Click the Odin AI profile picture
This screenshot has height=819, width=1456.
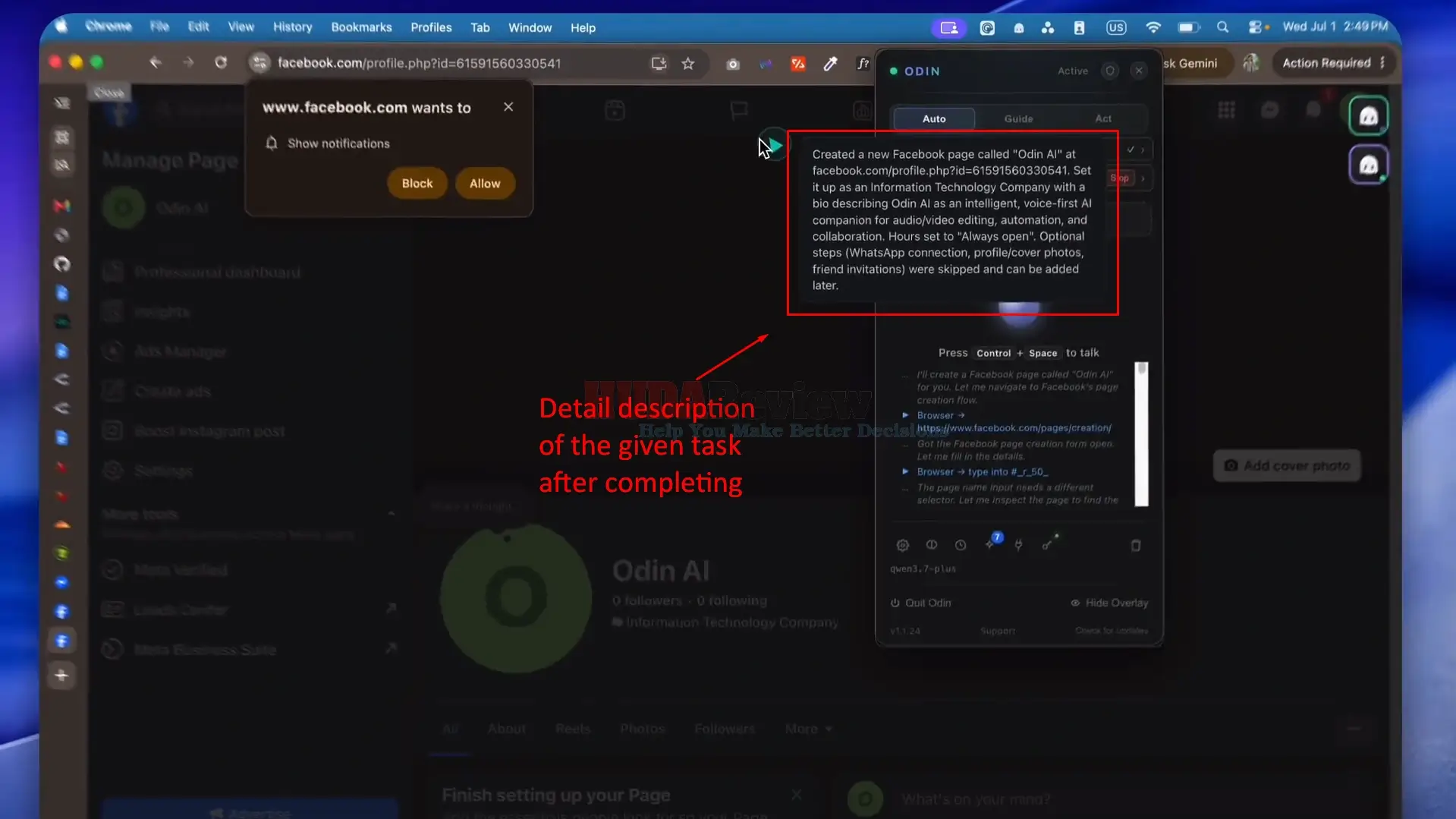pyautogui.click(x=515, y=597)
